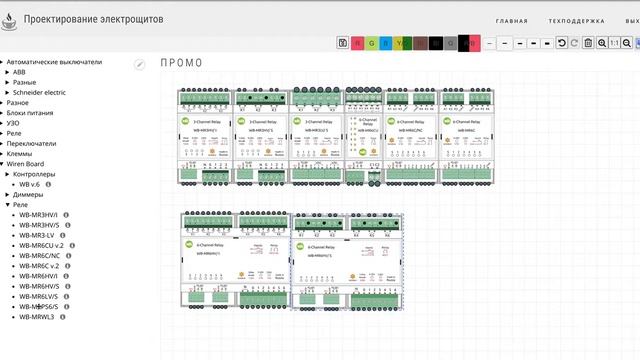Expand the Клеммы category
Viewport: 640px width, 360px height.
tap(2, 154)
